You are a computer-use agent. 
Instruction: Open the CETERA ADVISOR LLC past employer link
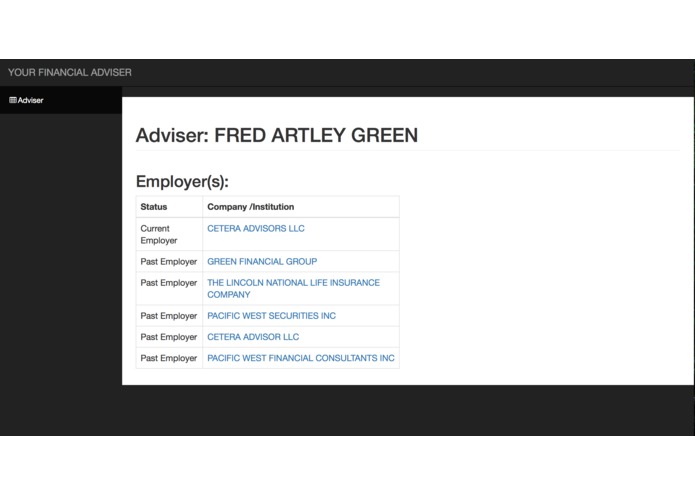point(253,337)
